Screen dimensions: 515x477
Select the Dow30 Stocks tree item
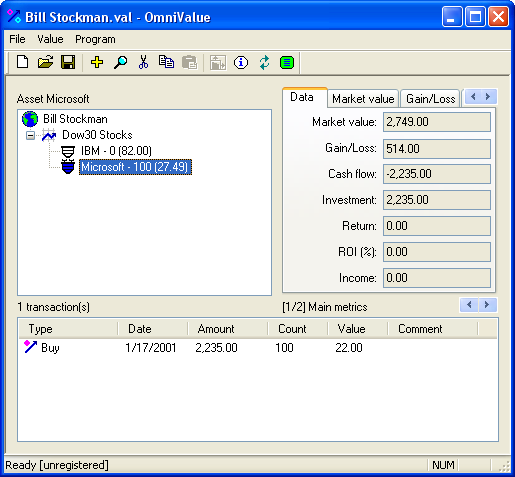[97, 135]
